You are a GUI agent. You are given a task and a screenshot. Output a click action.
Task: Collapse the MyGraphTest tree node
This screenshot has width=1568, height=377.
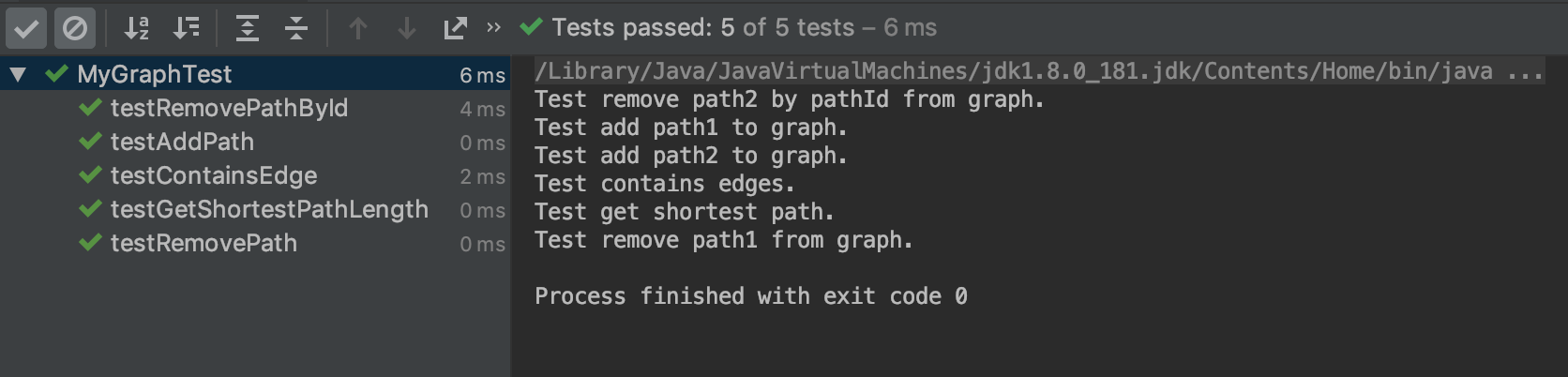click(x=18, y=74)
